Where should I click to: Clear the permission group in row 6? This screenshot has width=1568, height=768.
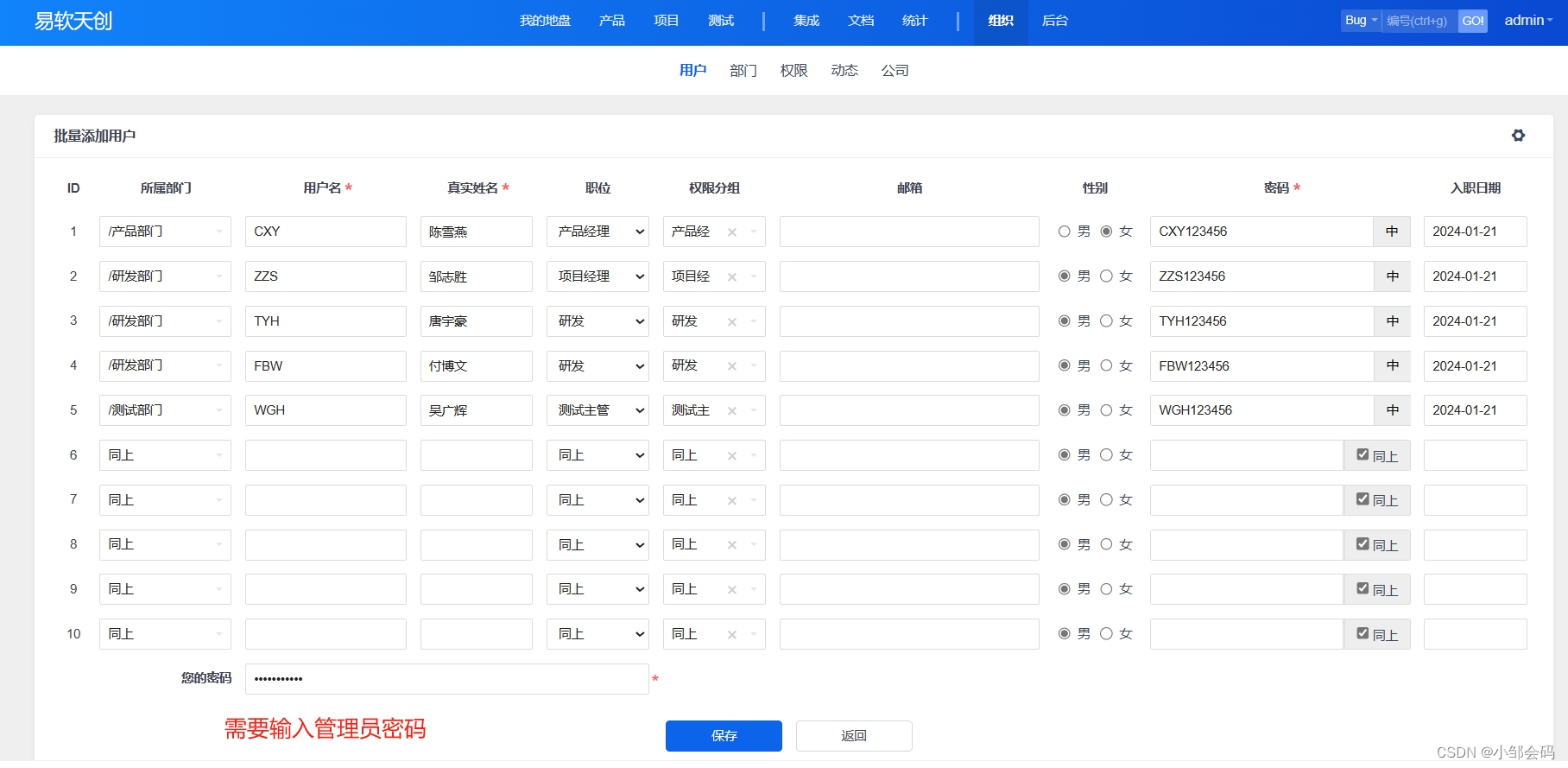coord(732,455)
